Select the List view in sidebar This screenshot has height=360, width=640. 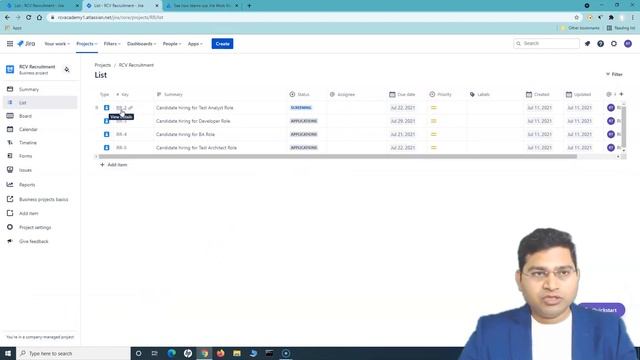[40, 102]
